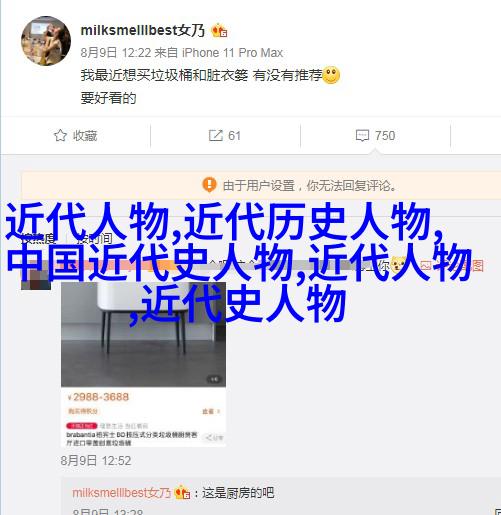Switch to the 按时间 sorting tab
This screenshot has width=501, height=515.
click(x=94, y=238)
